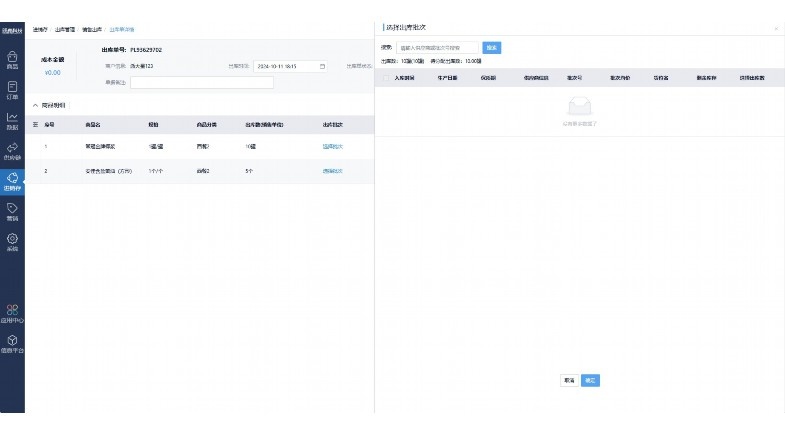Screen dimensions: 785x435
Task: Open the four-circles application center icon
Action: (12, 313)
